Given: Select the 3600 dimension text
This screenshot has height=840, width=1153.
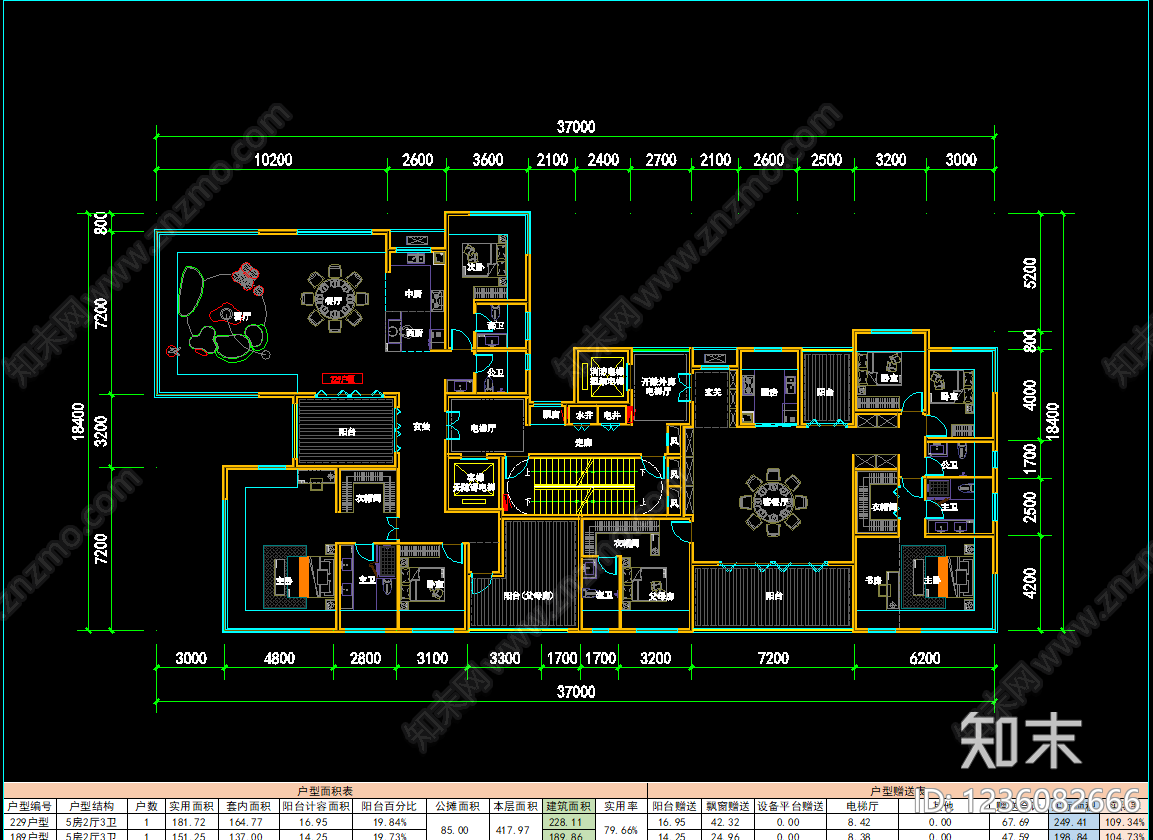Looking at the screenshot, I should 488,160.
